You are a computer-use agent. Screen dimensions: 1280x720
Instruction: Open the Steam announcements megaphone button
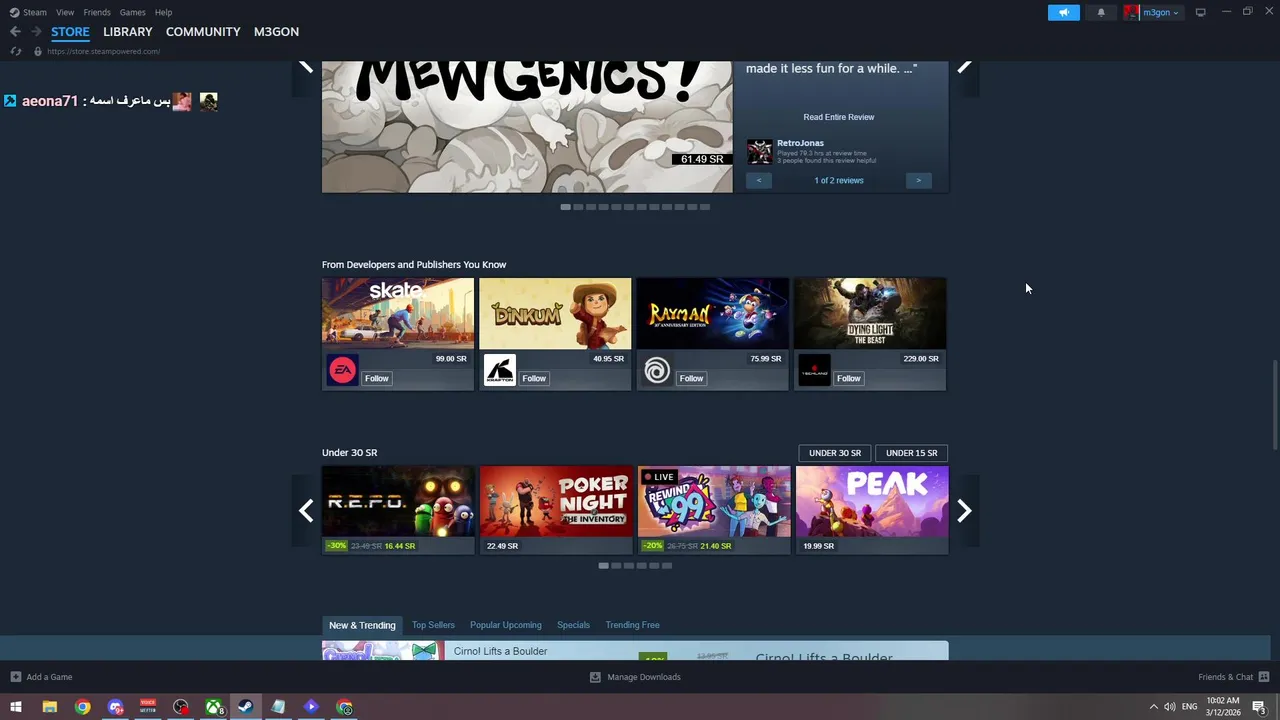tap(1064, 12)
